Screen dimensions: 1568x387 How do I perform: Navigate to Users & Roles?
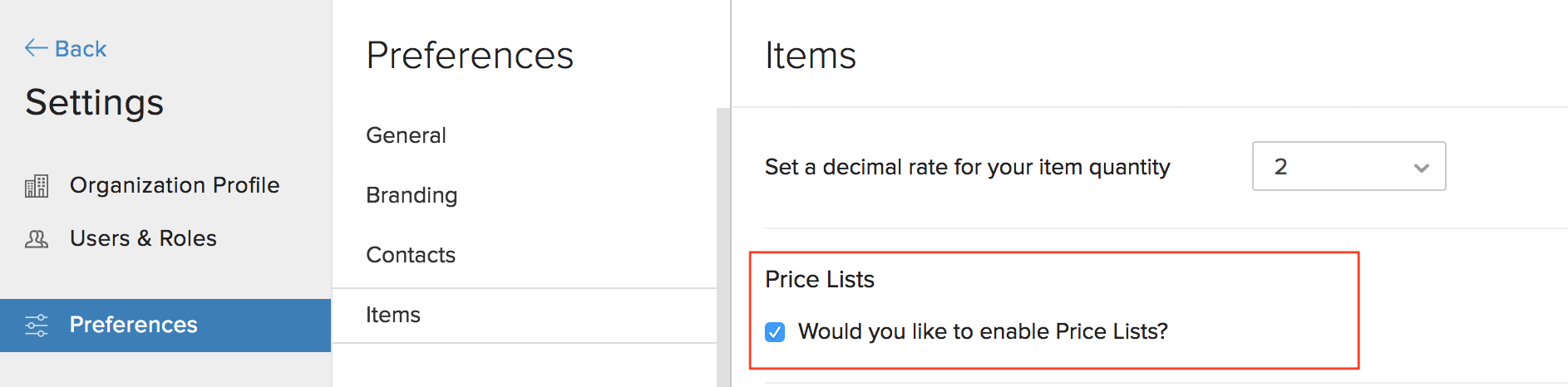tap(143, 238)
